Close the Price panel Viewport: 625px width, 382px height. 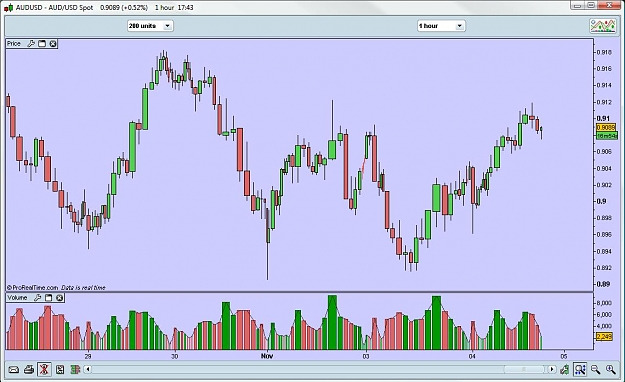(x=53, y=44)
